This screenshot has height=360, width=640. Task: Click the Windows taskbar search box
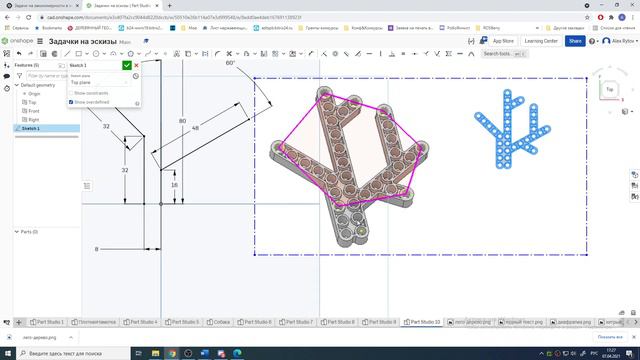pyautogui.click(x=73, y=353)
